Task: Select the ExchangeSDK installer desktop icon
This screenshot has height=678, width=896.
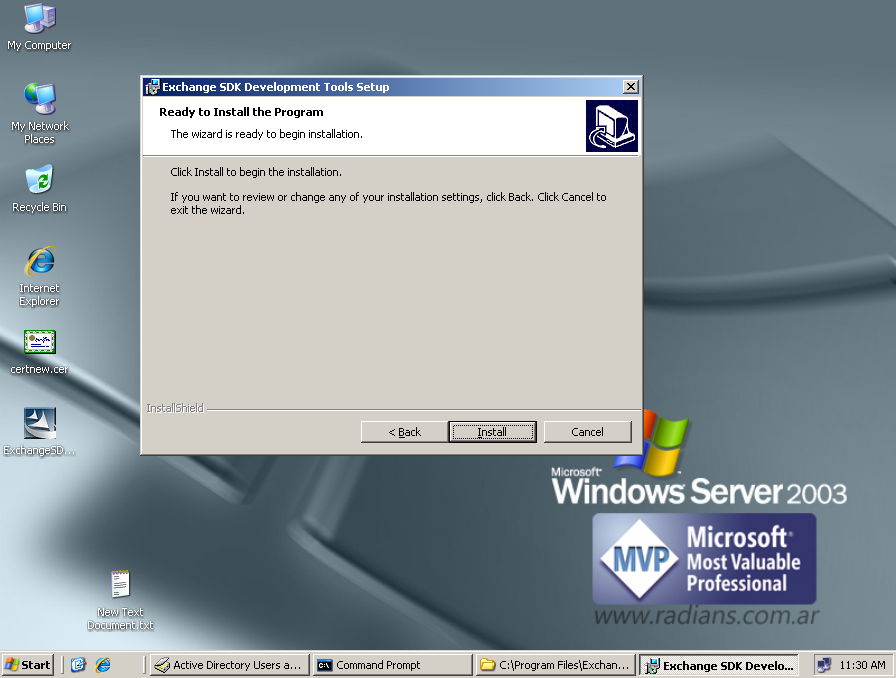Action: [x=39, y=424]
